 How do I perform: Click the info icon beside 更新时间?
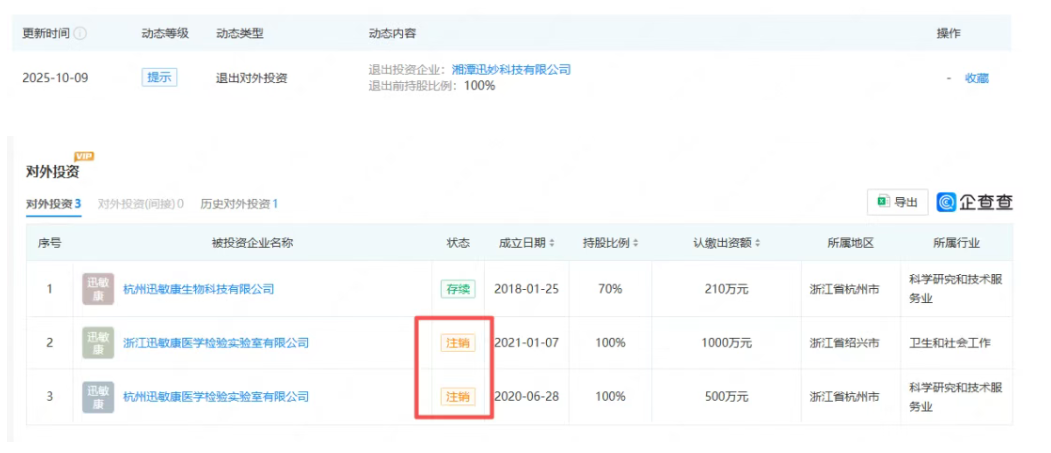pos(80,34)
